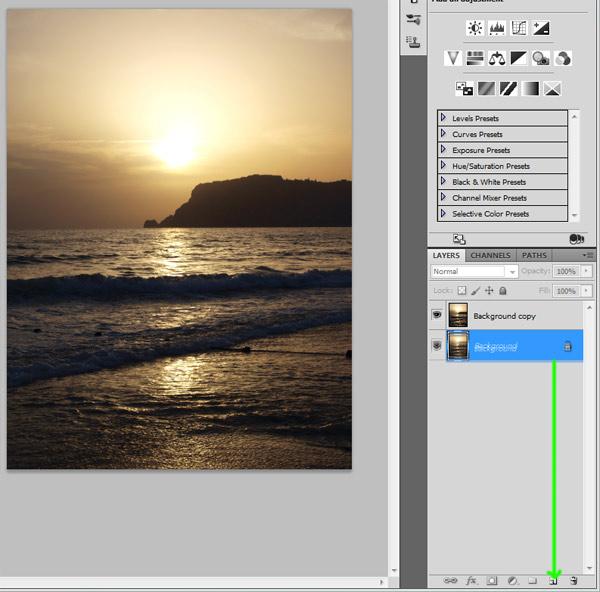Open the blend mode Normal dropdown
The height and width of the screenshot is (592, 600).
tap(474, 271)
